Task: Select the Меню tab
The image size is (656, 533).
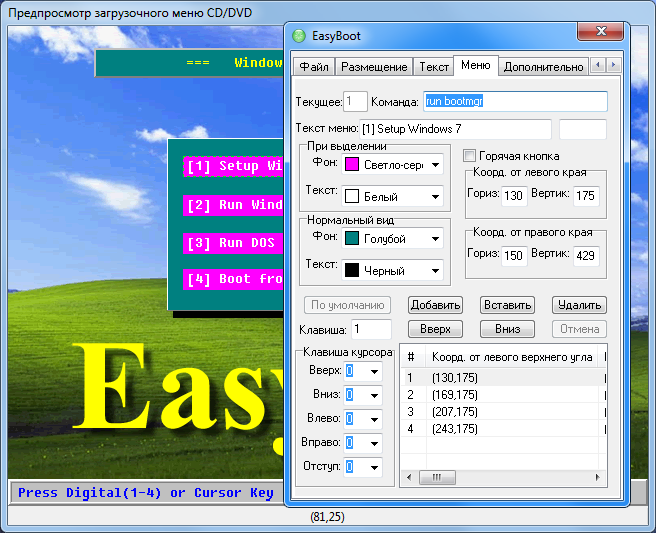Action: pyautogui.click(x=476, y=65)
